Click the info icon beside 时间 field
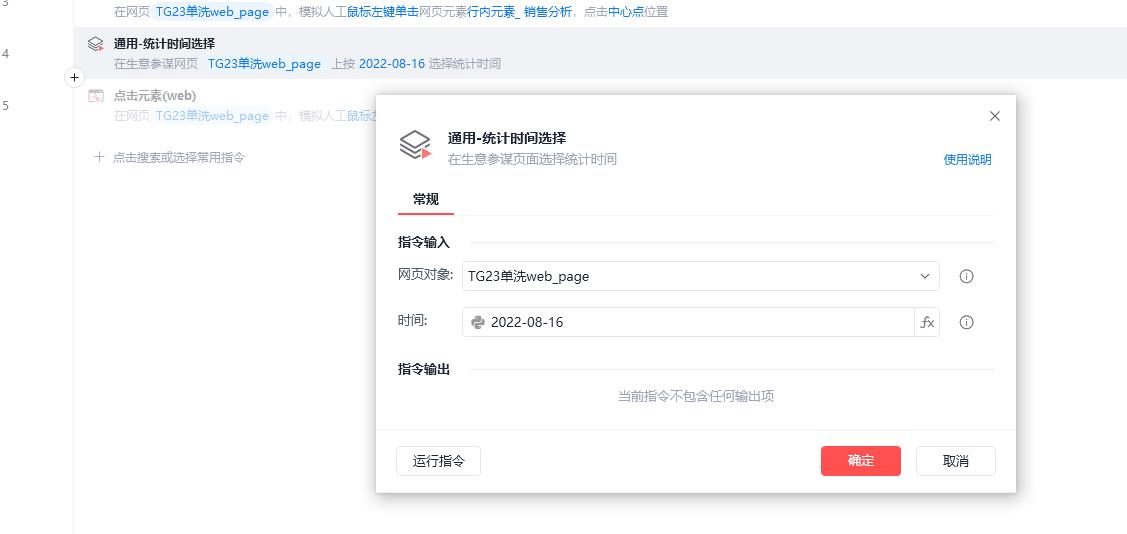Image resolution: width=1127 pixels, height=534 pixels. [966, 323]
